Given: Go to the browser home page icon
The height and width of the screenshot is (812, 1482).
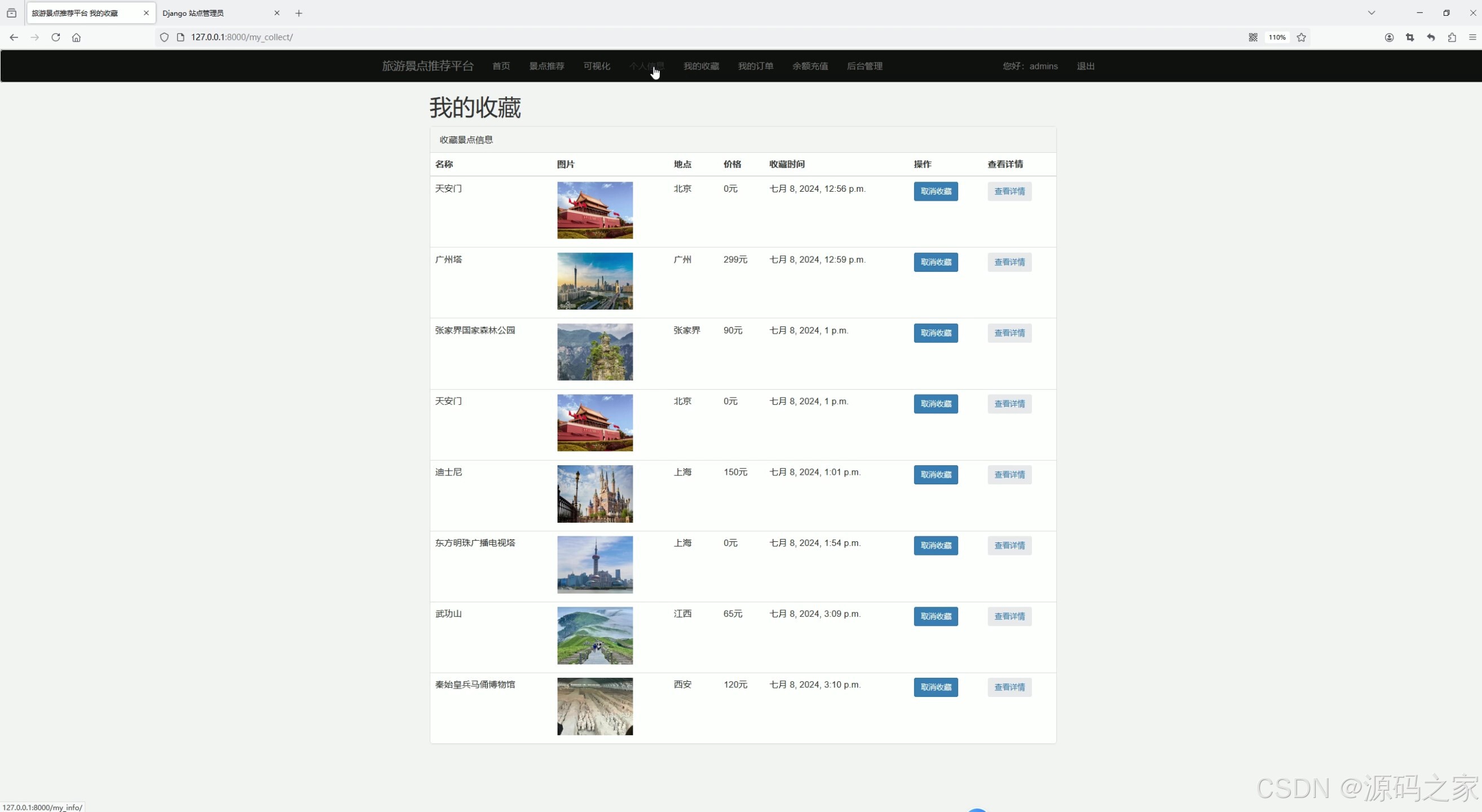Looking at the screenshot, I should [x=77, y=37].
